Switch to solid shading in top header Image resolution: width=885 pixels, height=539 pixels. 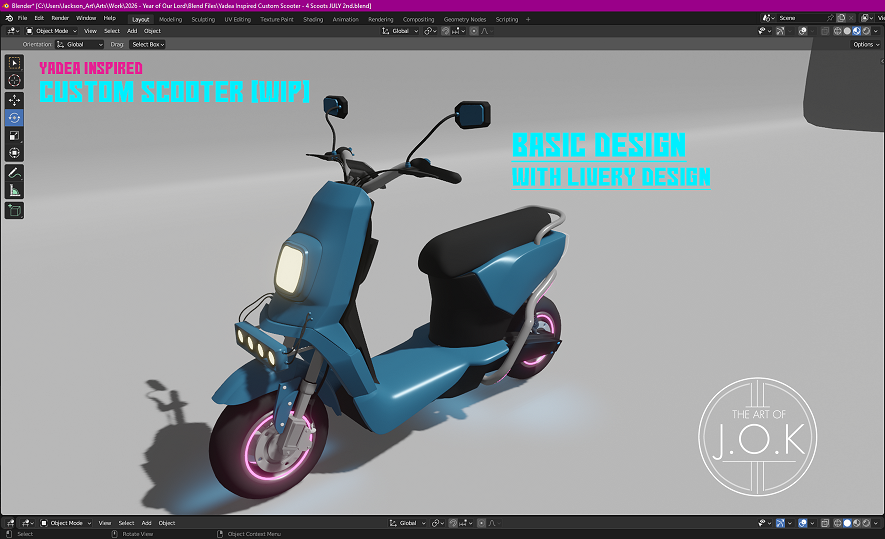click(847, 31)
